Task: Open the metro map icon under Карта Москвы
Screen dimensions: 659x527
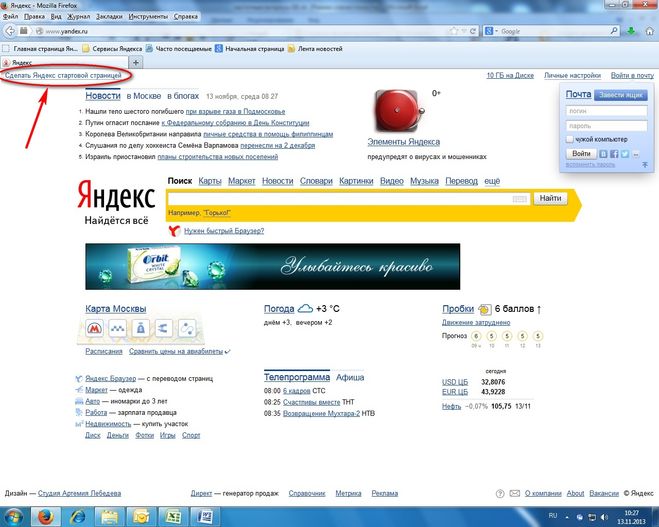Action: (x=95, y=328)
